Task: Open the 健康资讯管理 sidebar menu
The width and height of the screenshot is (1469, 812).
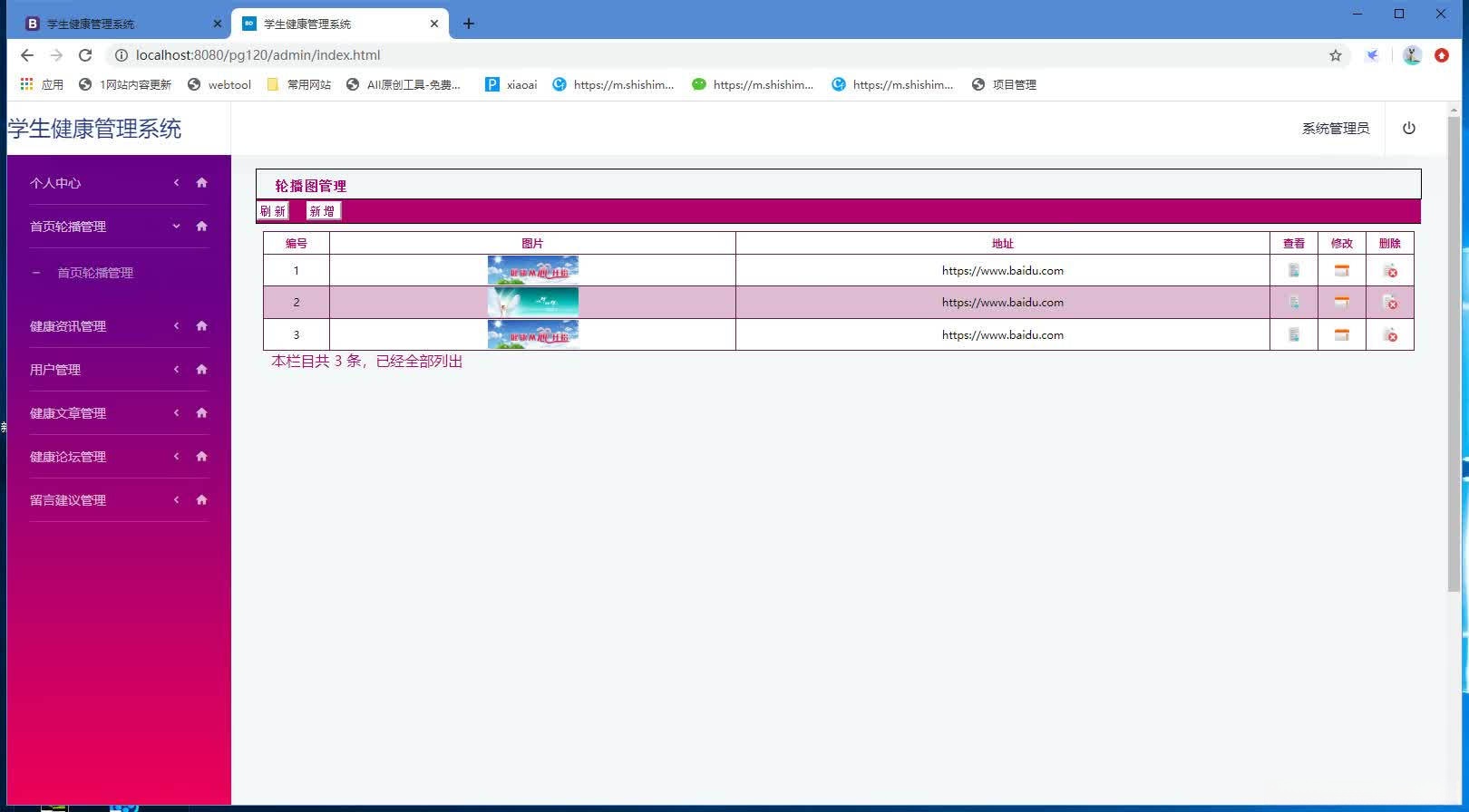Action: [68, 326]
